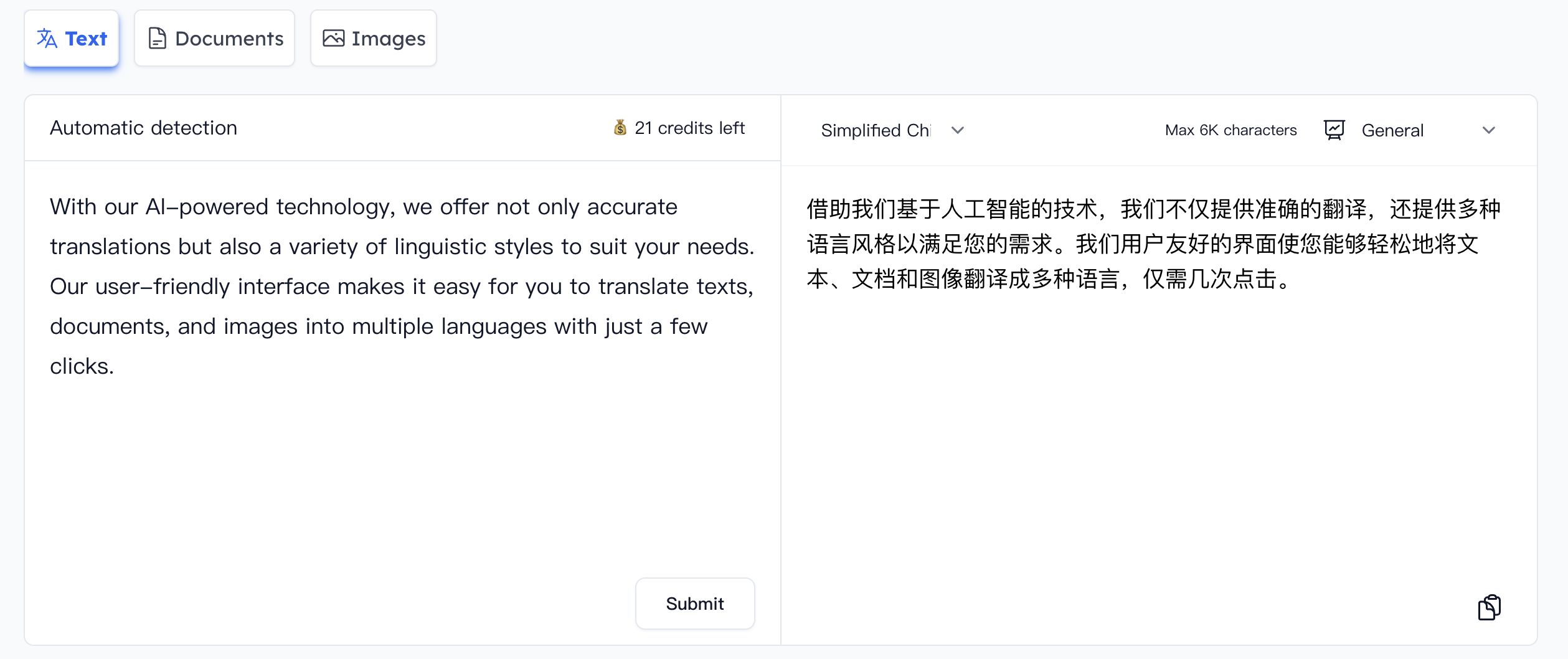The width and height of the screenshot is (1568, 659).
Task: Check remaining credits via 21 credits left
Action: [x=689, y=127]
